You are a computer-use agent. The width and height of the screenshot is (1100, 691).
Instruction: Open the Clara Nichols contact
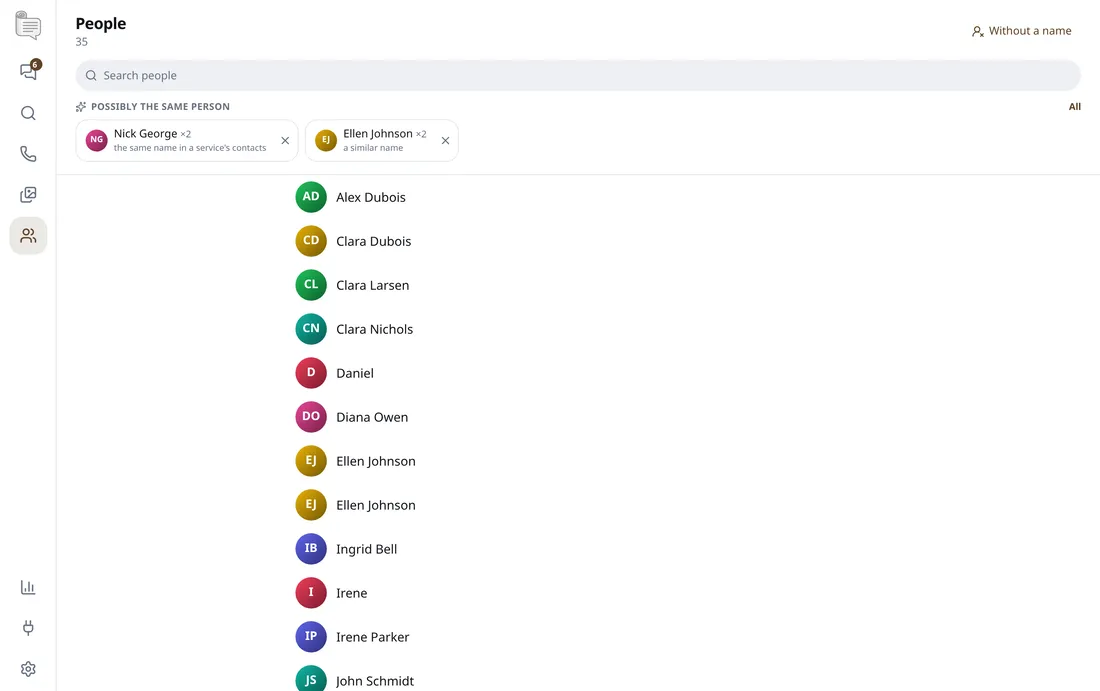[x=375, y=329]
